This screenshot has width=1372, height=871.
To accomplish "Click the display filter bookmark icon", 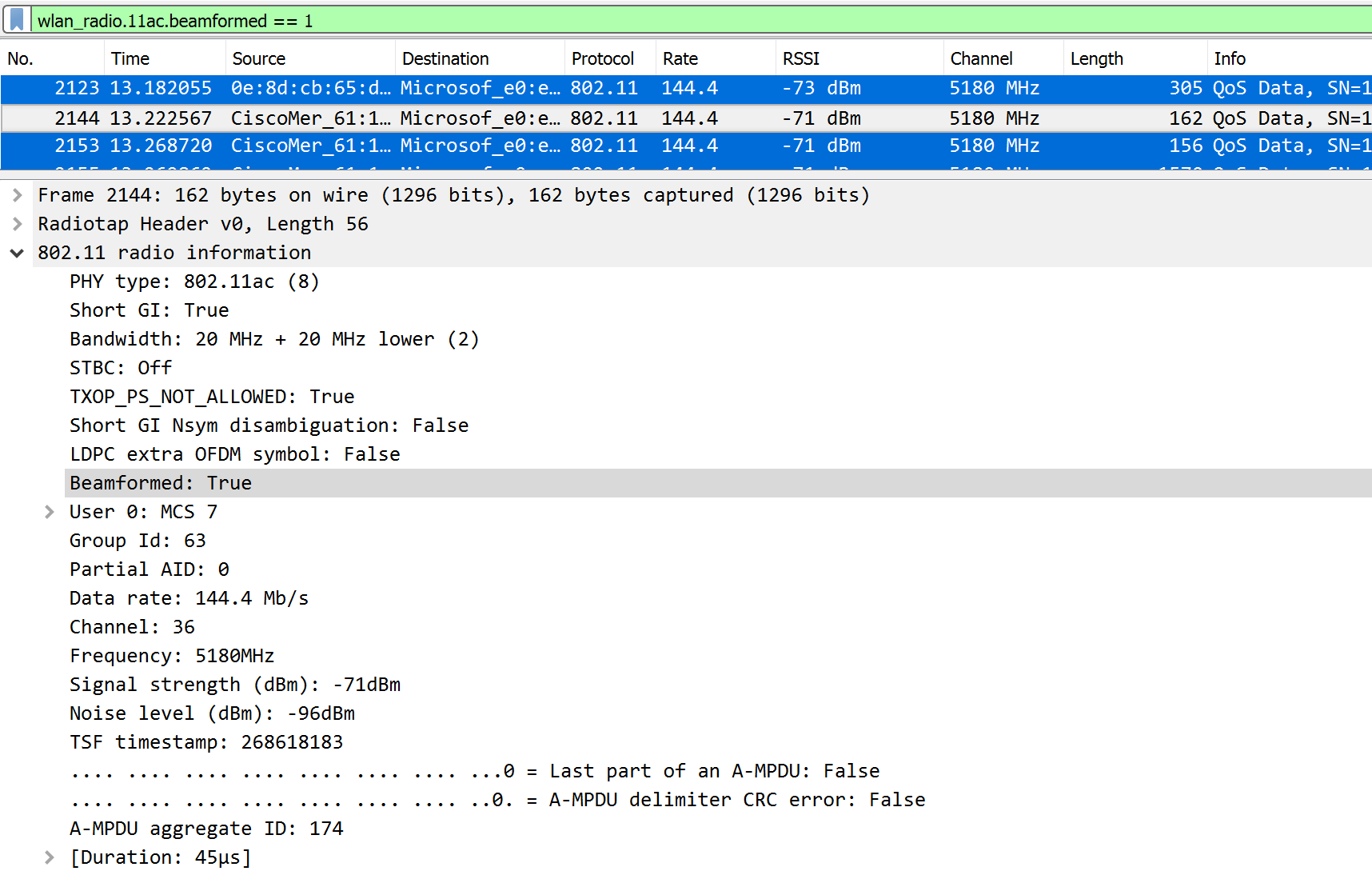I will 17,20.
